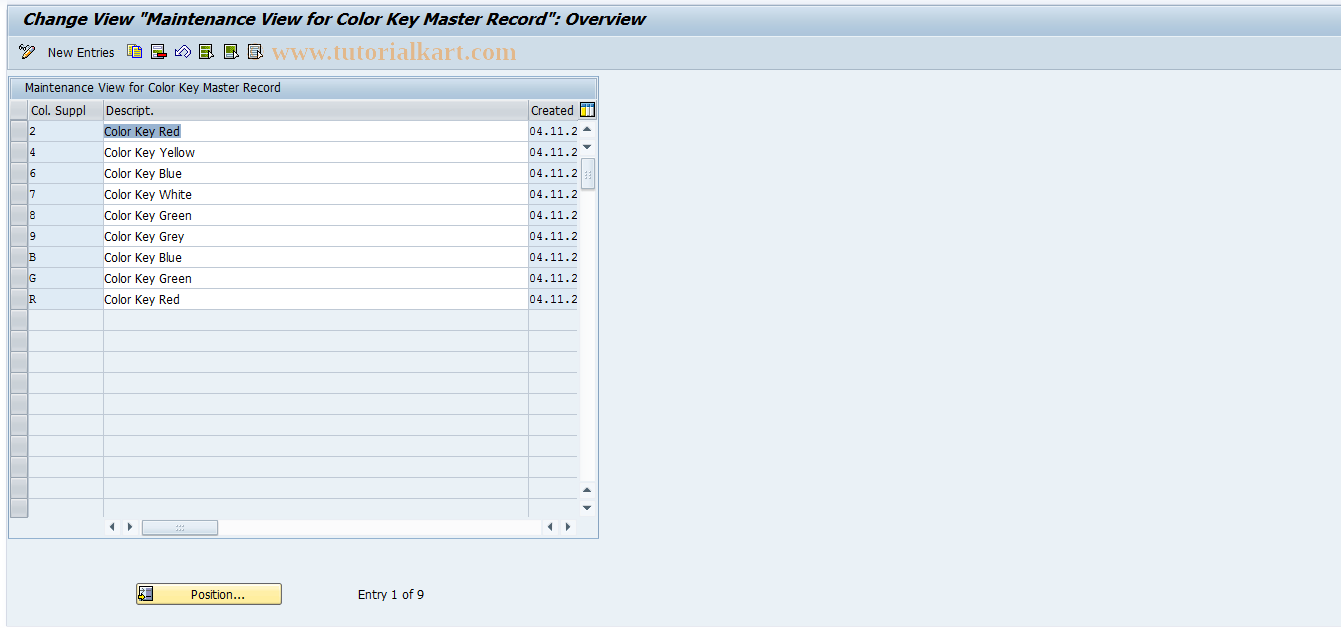Click the left horizontal scroll-left arrow
This screenshot has width=1341, height=628.
[x=112, y=527]
